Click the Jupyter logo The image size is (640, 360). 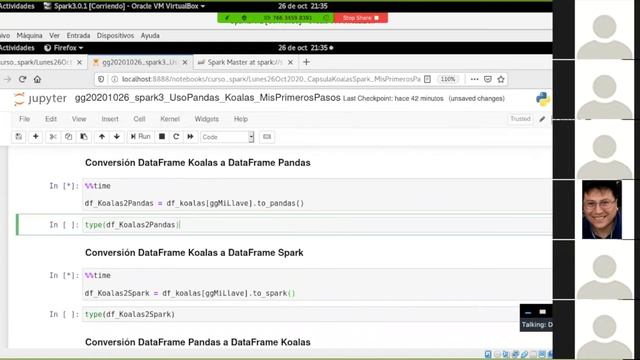coord(40,99)
